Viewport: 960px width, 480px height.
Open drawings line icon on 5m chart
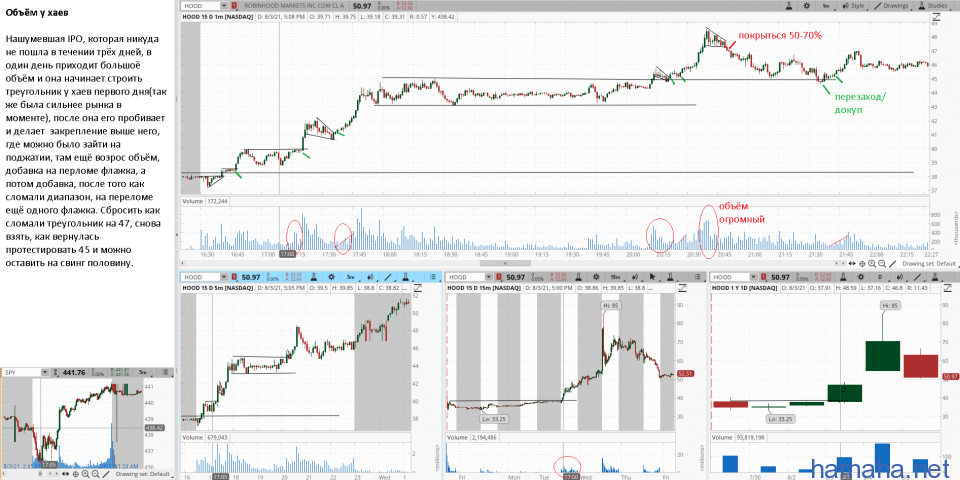pyautogui.click(x=388, y=277)
